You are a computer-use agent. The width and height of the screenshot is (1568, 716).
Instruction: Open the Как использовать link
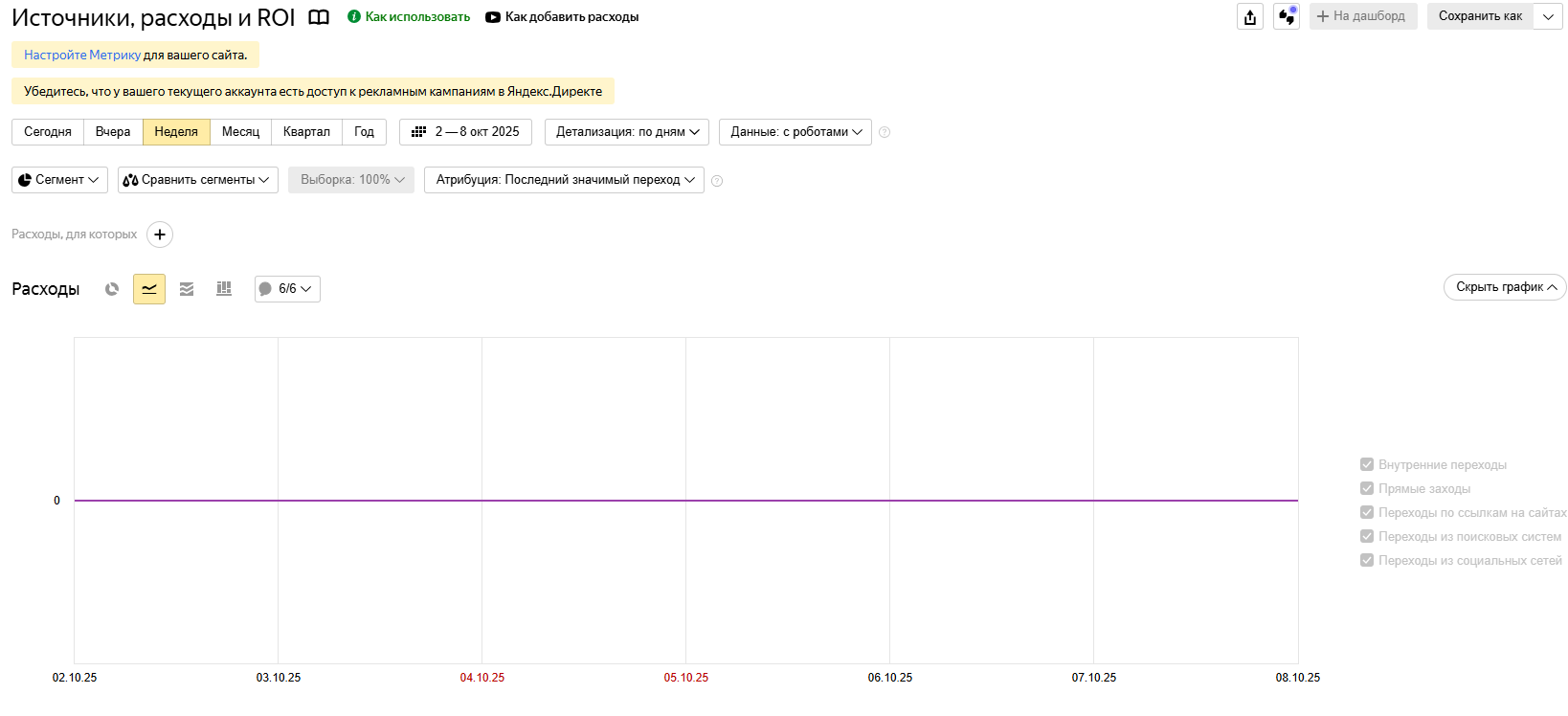tap(409, 17)
